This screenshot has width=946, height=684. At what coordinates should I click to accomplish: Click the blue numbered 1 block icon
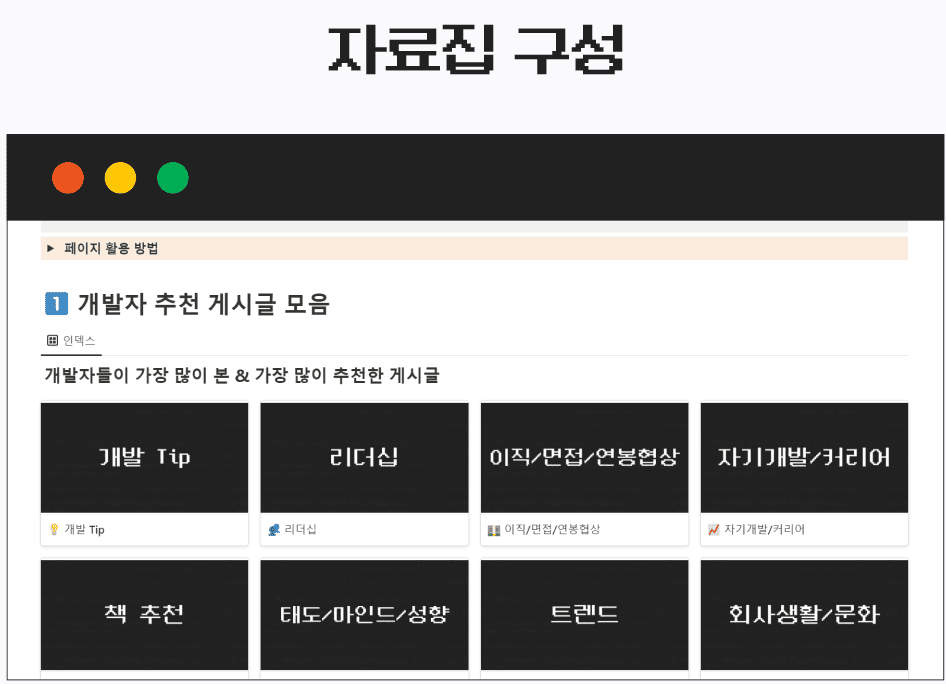[55, 304]
